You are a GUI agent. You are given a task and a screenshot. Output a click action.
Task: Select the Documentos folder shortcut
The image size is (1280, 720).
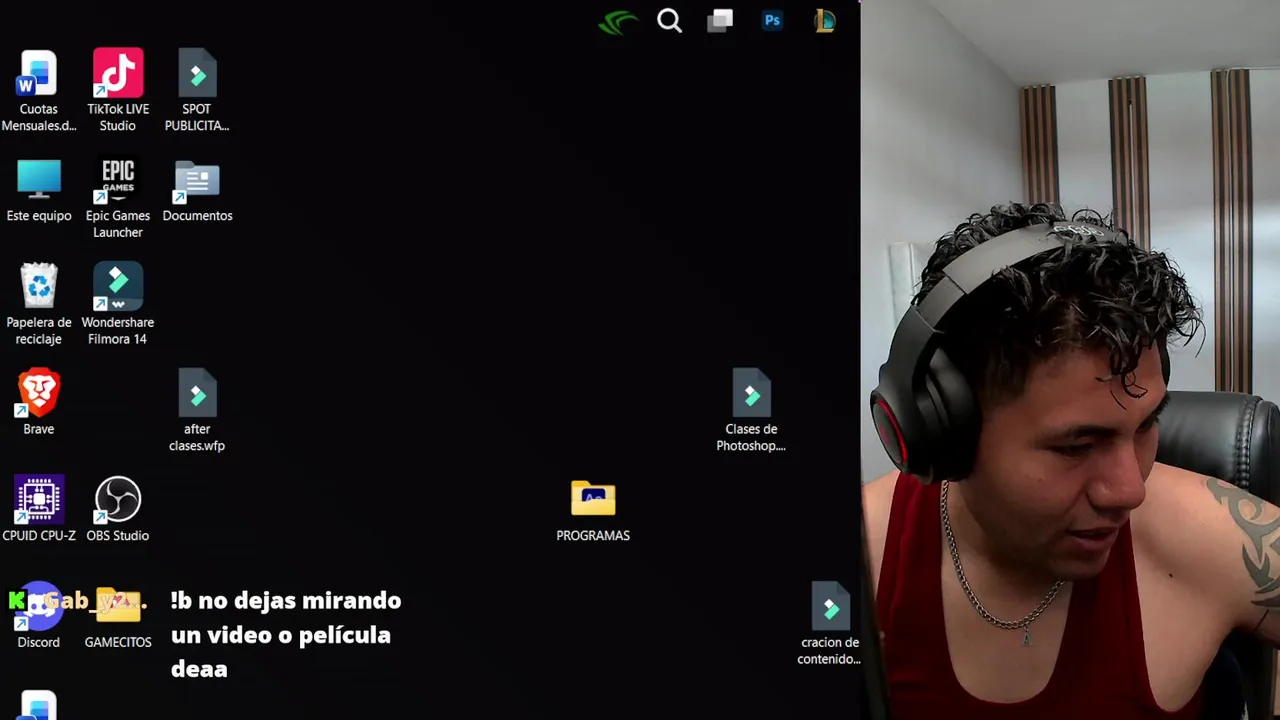coord(197,191)
